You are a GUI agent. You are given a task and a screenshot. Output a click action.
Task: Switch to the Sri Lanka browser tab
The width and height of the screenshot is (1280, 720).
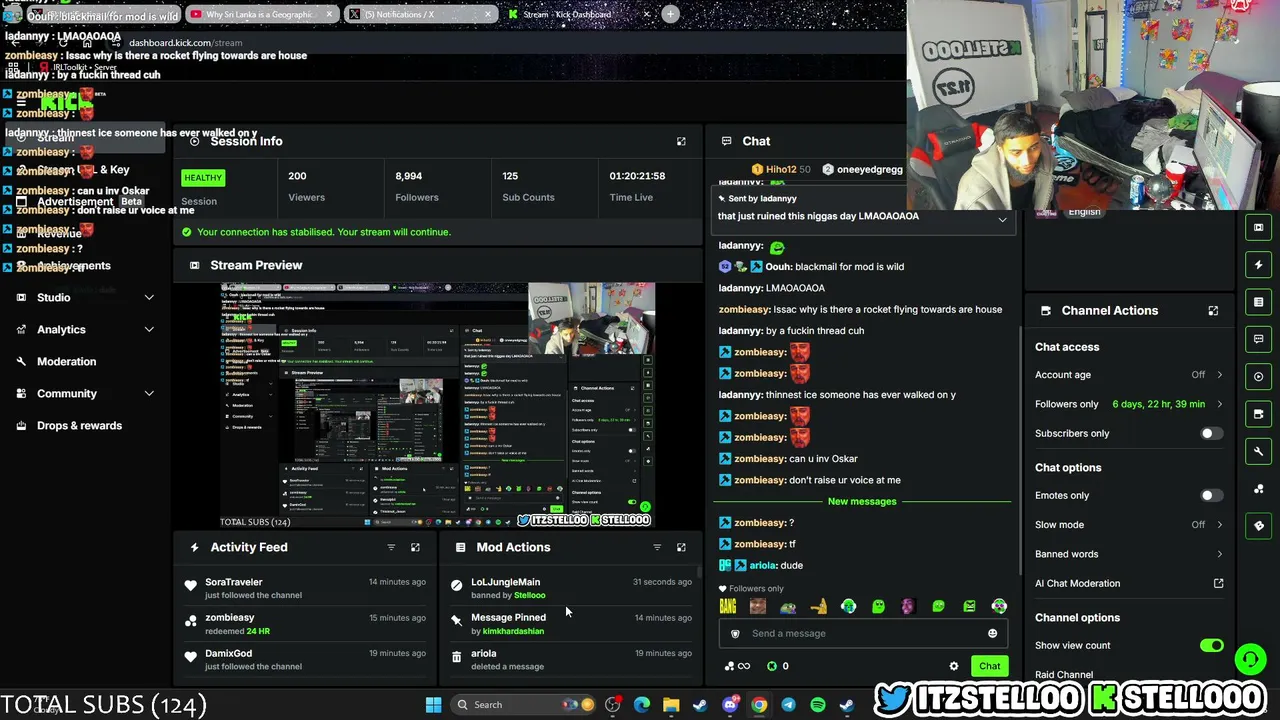262,14
